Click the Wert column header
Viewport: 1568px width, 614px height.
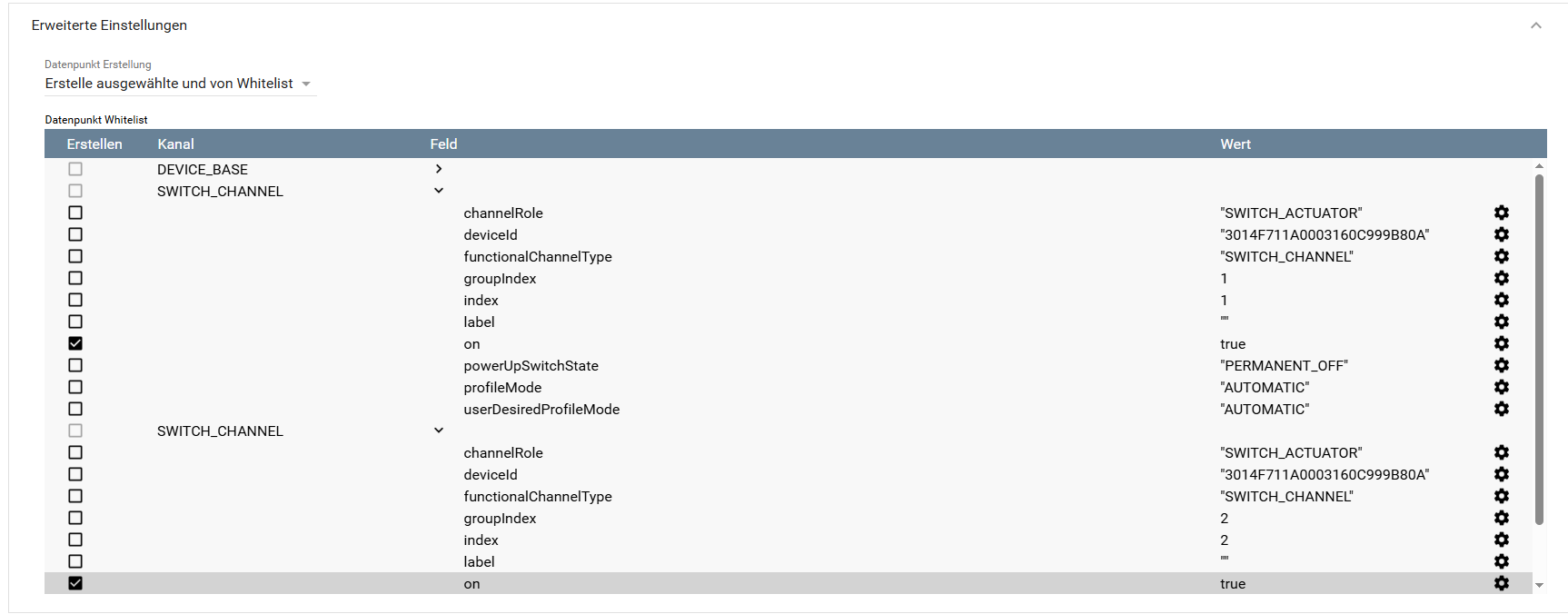click(1235, 144)
